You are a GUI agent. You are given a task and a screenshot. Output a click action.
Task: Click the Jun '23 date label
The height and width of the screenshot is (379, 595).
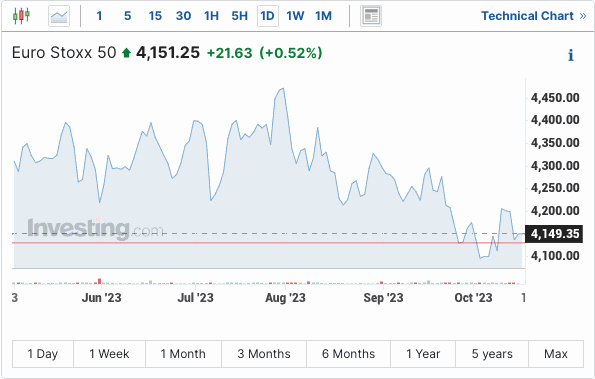tap(101, 298)
